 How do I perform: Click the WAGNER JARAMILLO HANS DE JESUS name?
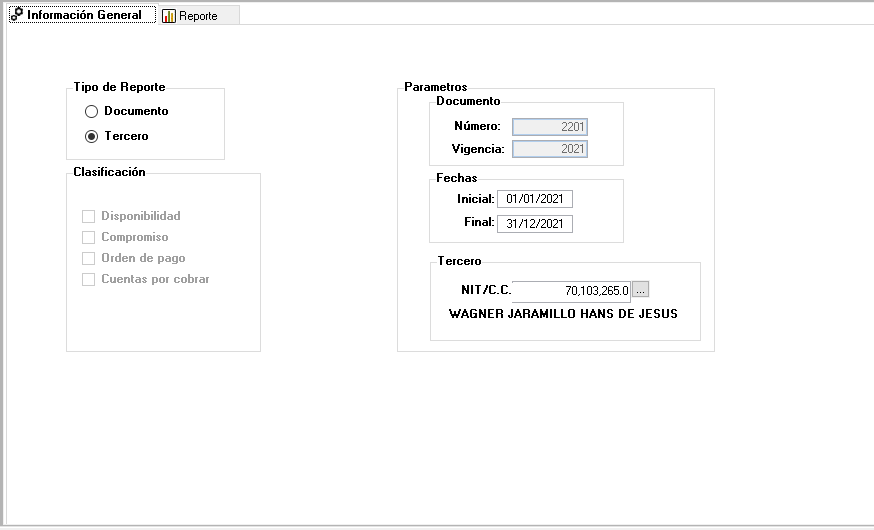click(x=563, y=314)
